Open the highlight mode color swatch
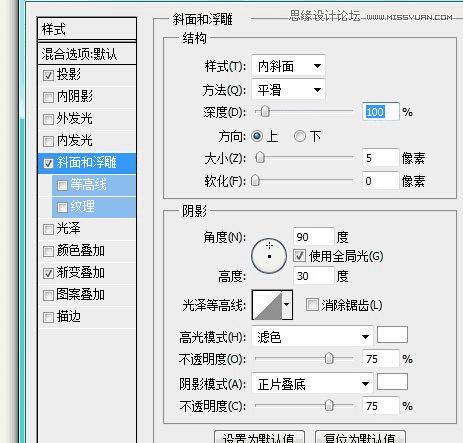463x443 pixels. [392, 335]
